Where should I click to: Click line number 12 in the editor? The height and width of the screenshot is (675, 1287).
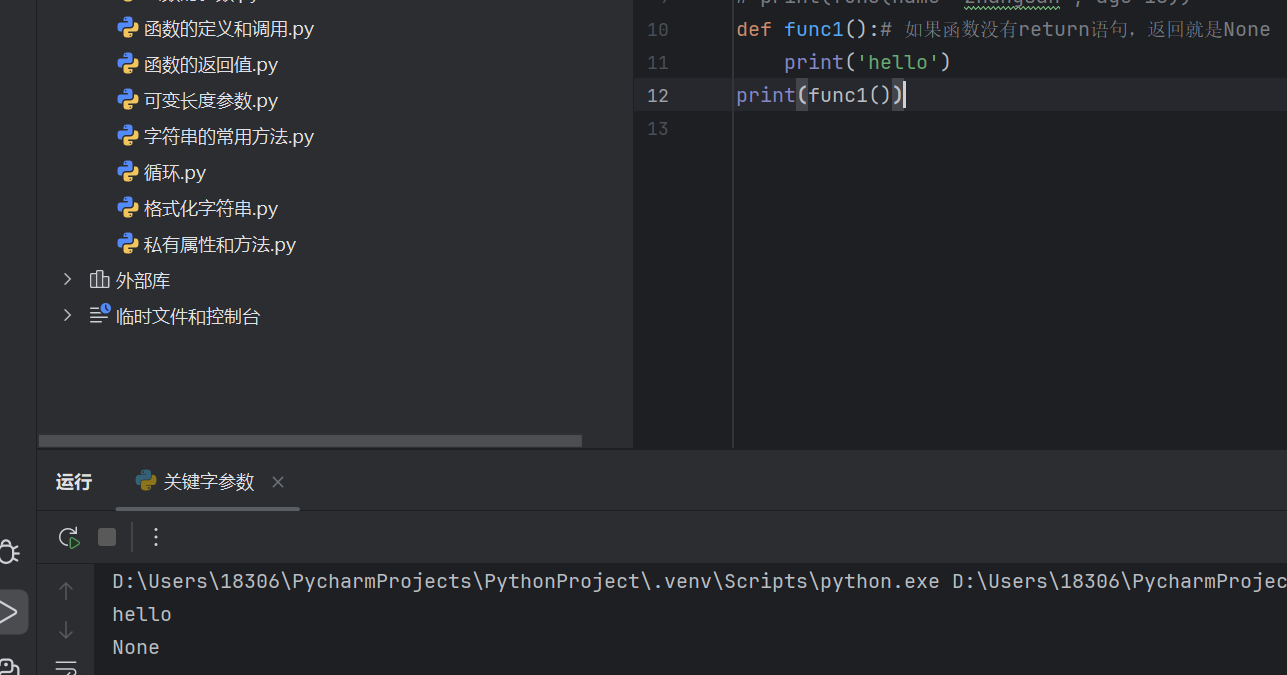[x=657, y=95]
